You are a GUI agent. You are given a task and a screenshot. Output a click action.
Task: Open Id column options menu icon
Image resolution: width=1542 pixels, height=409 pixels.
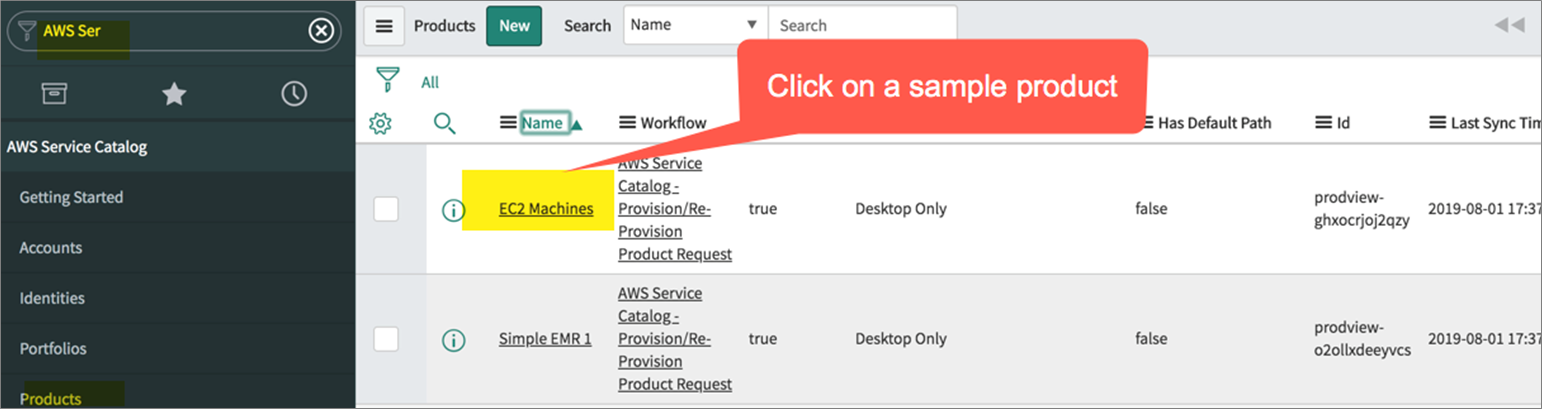tap(1323, 123)
